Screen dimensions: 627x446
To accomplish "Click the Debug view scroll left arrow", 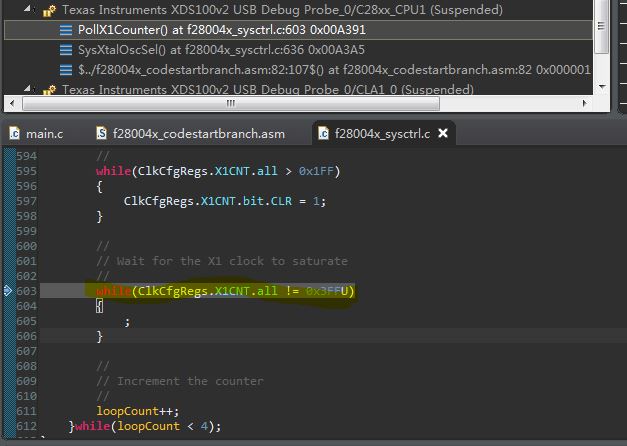I will coord(12,104).
